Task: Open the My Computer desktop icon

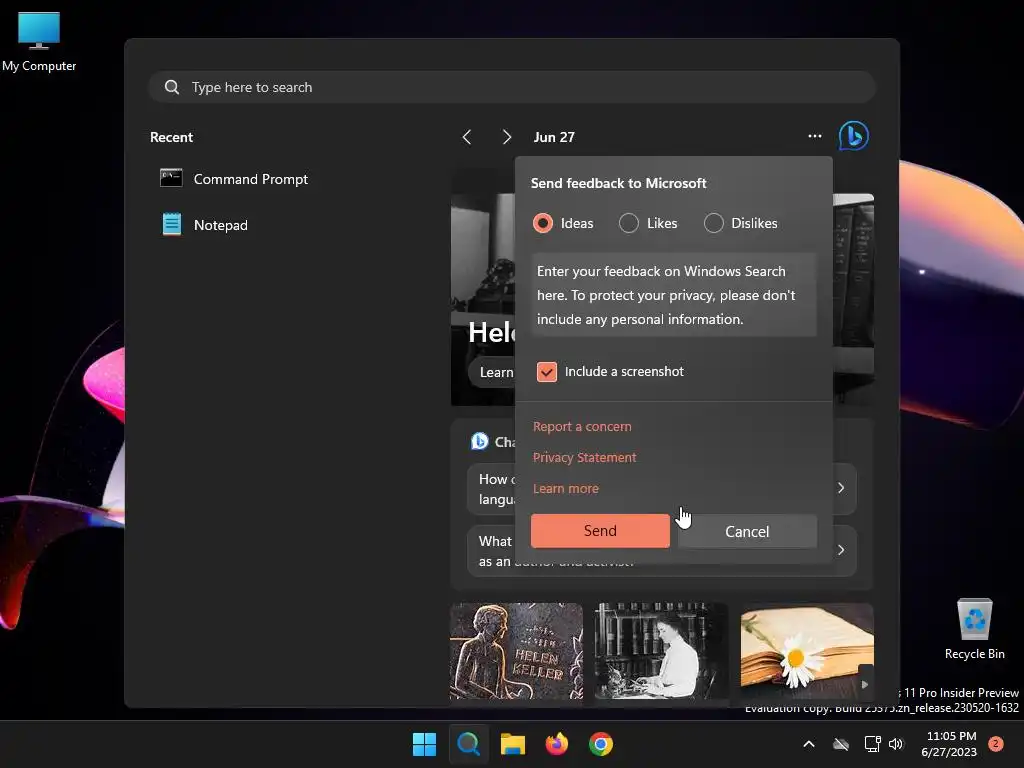Action: 39,42
